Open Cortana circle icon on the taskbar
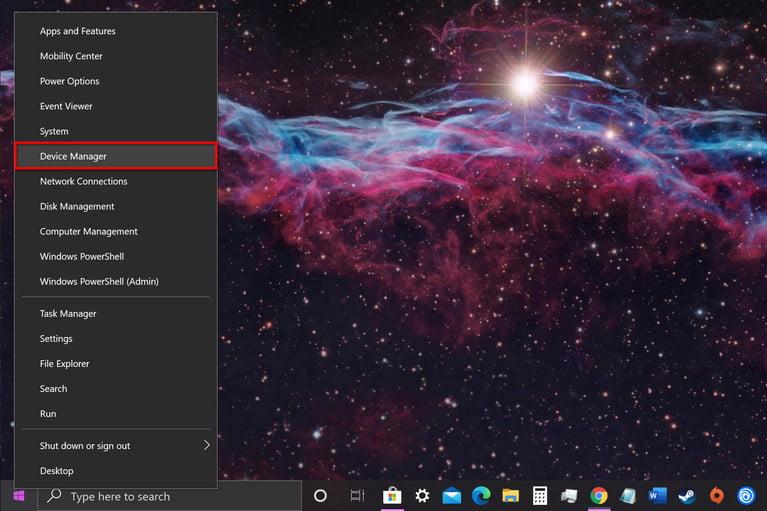 click(320, 496)
